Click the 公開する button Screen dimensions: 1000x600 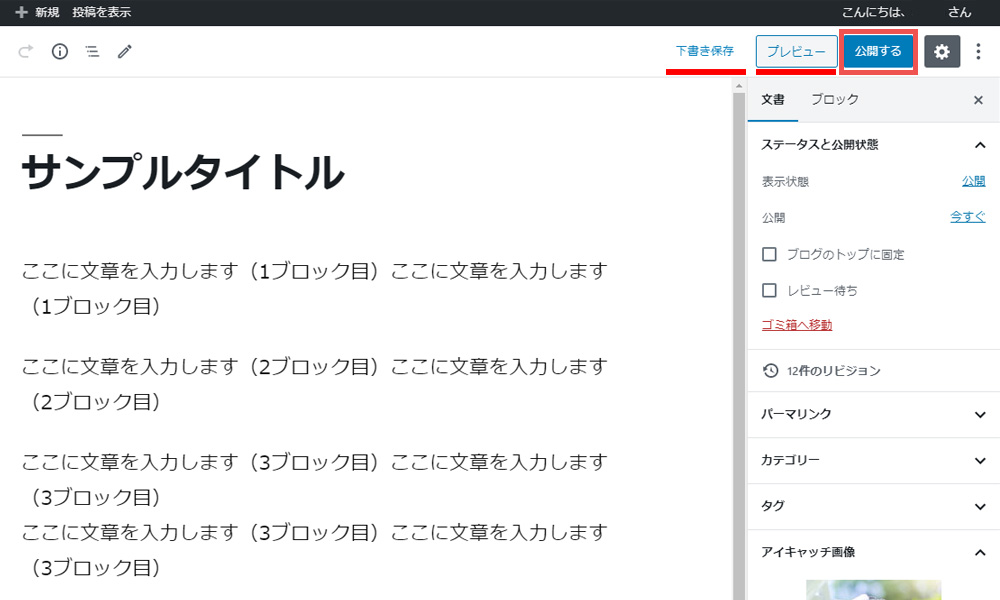878,51
